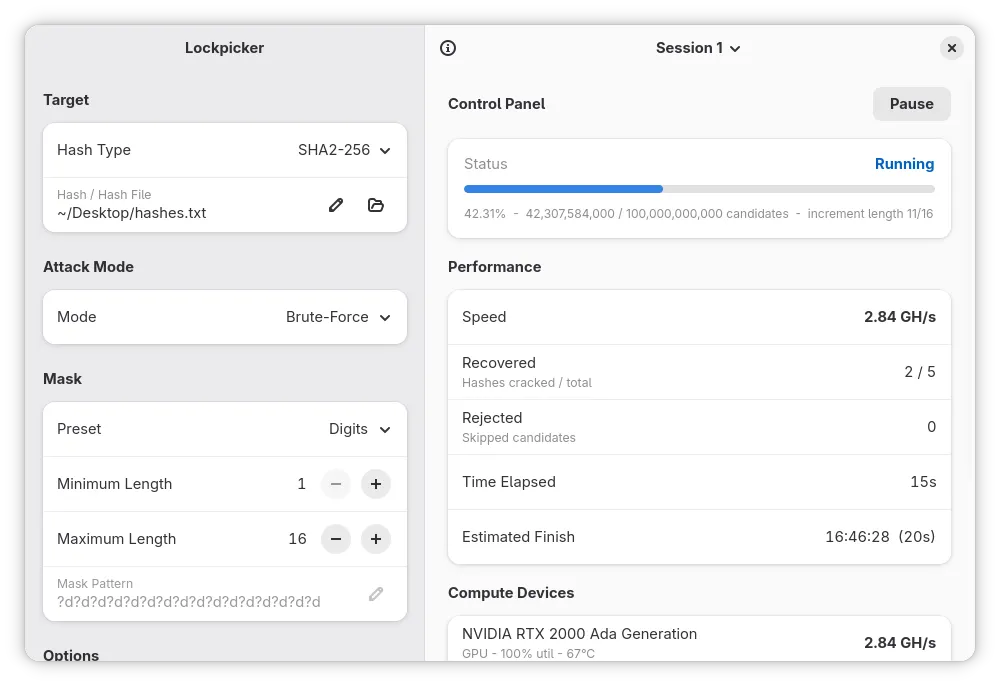This screenshot has width=1000, height=686.
Task: Increase Maximum Length with plus
Action: 376,539
